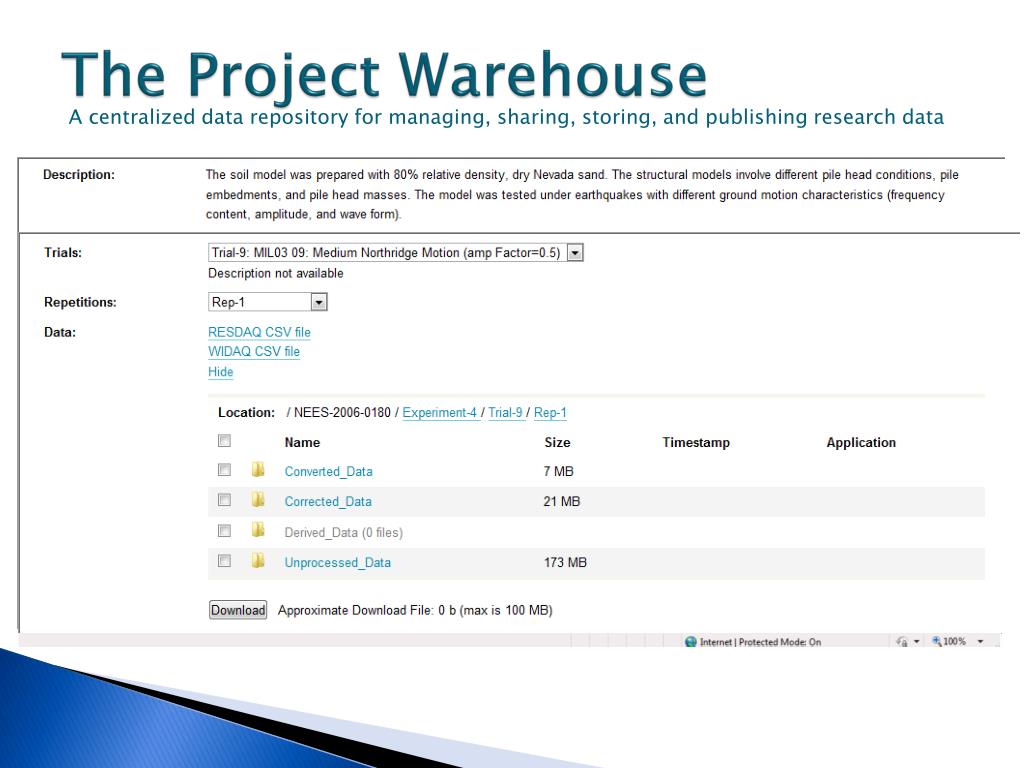The width and height of the screenshot is (1024, 768).
Task: Click the Derived_Data folder icon
Action: (258, 530)
